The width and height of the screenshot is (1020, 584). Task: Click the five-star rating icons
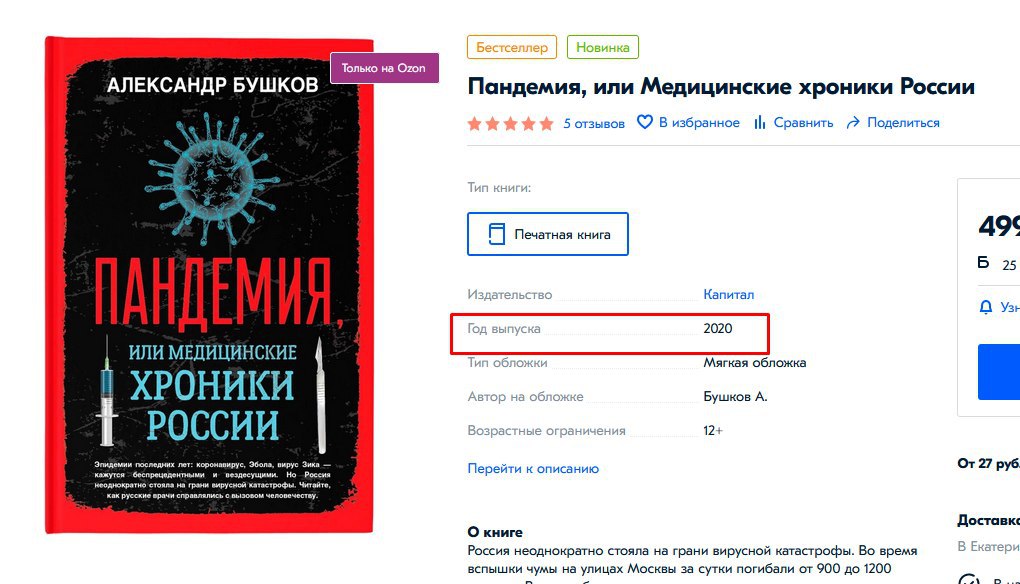click(x=511, y=123)
